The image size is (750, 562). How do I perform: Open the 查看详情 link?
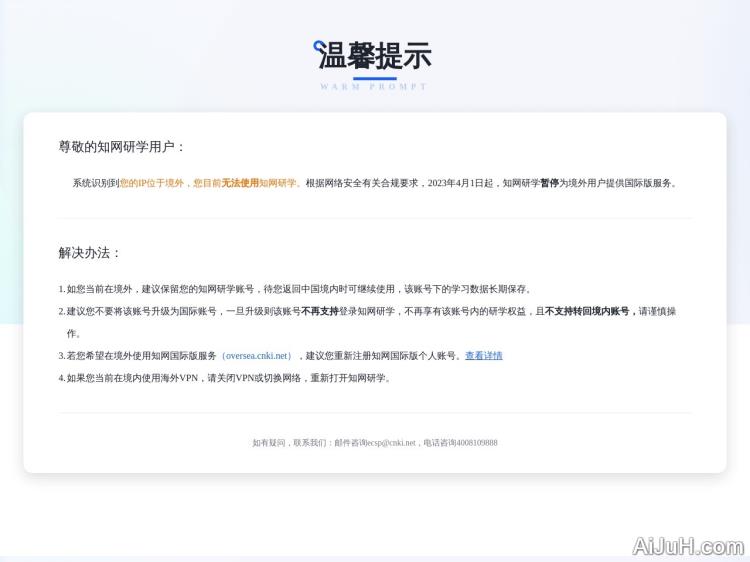[484, 356]
